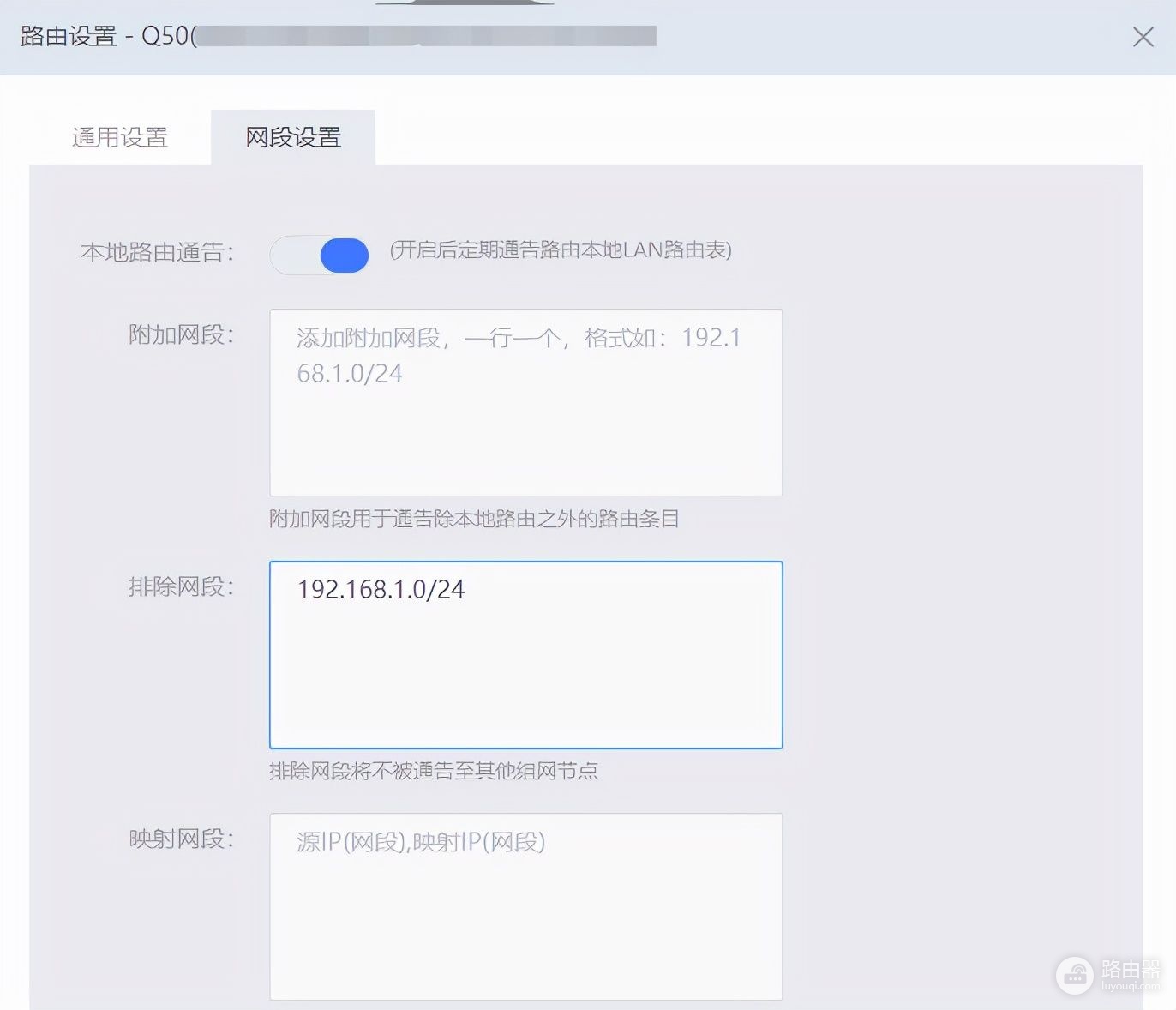Click the 附加网段 label
Screen dimensions: 1176x1010
pos(181,334)
